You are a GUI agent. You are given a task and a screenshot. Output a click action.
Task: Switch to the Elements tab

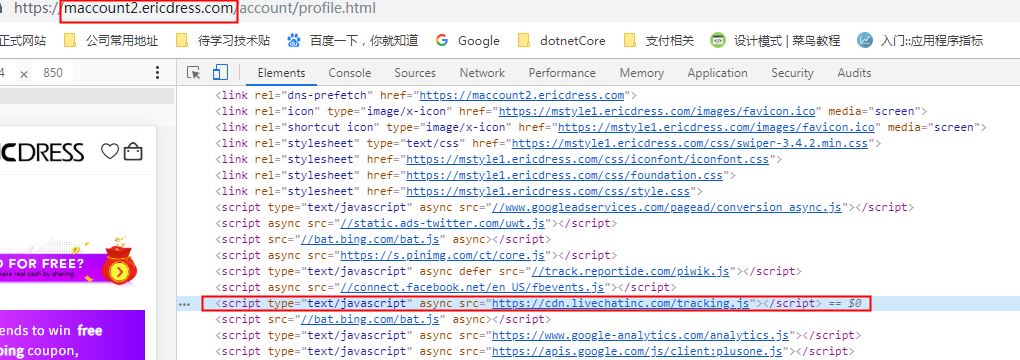pyautogui.click(x=281, y=73)
